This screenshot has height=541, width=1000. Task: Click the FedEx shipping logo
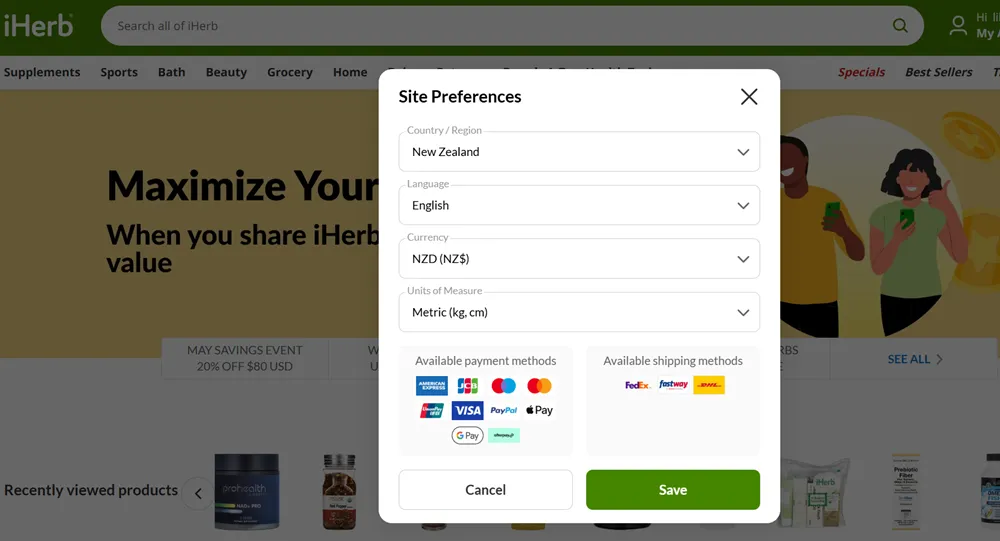coord(637,385)
